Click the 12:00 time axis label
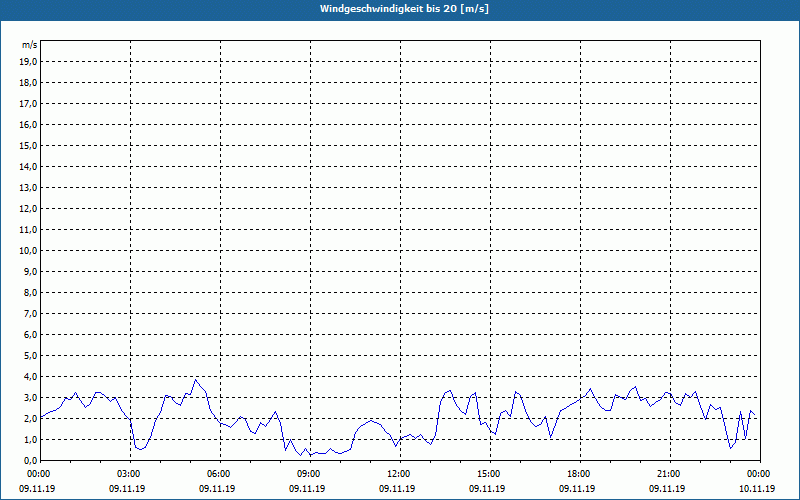Image resolution: width=800 pixels, height=500 pixels. coord(400,474)
